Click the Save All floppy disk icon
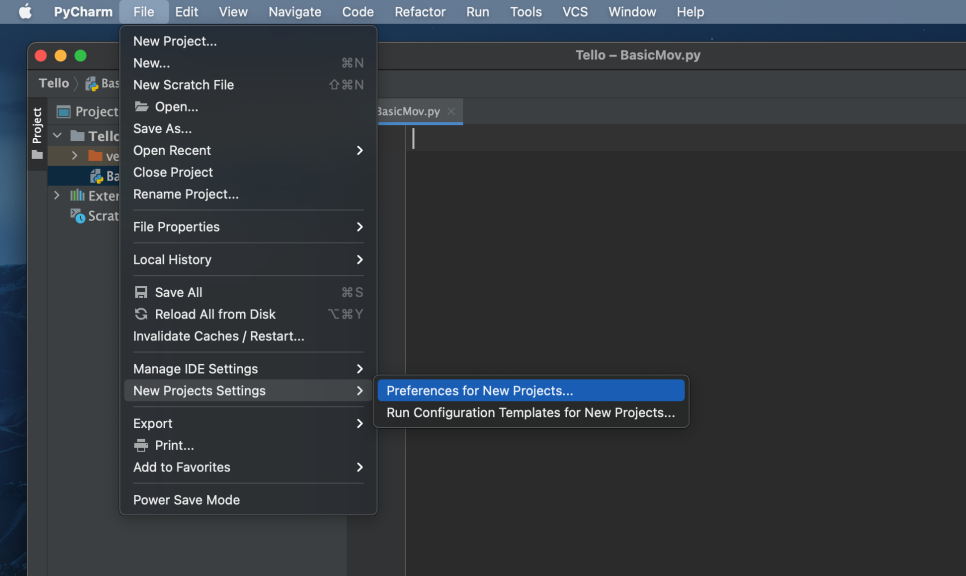 [141, 292]
